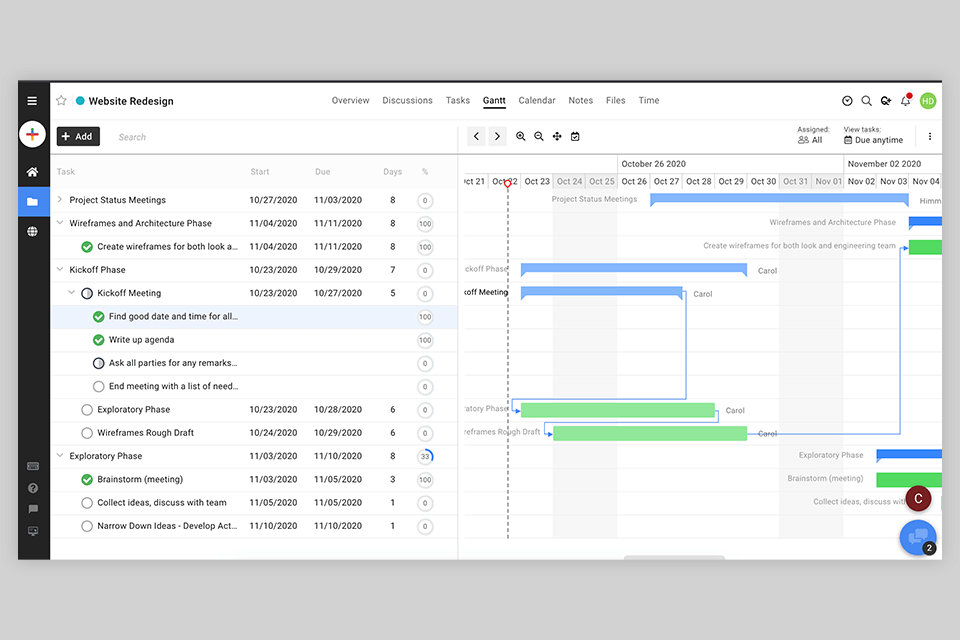Open the View tasks Due anytime dropdown
The image size is (960, 640).
tap(873, 135)
